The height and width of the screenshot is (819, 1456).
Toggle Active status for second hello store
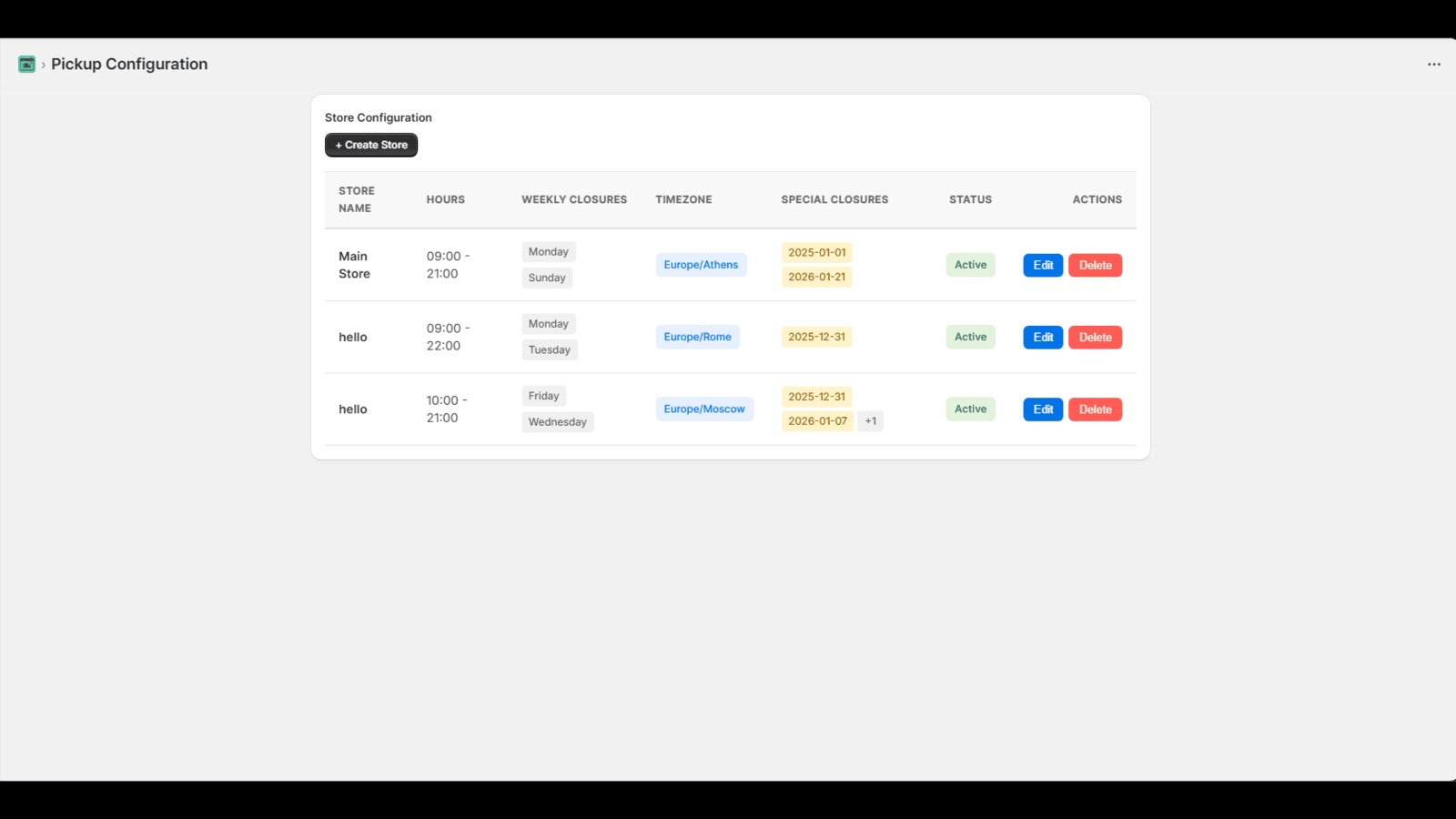[x=970, y=337]
